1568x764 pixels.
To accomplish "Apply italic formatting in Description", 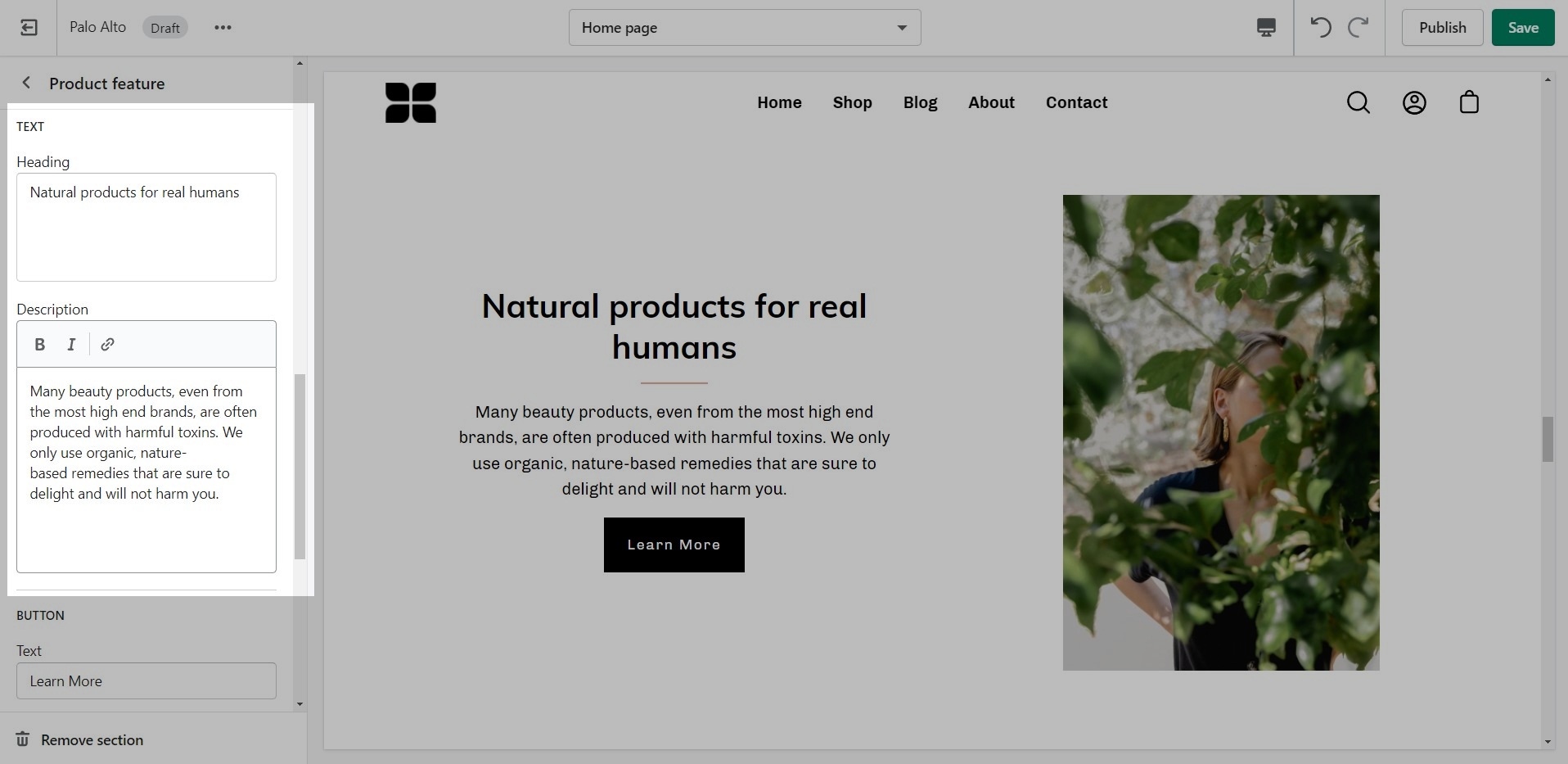I will pyautogui.click(x=71, y=345).
